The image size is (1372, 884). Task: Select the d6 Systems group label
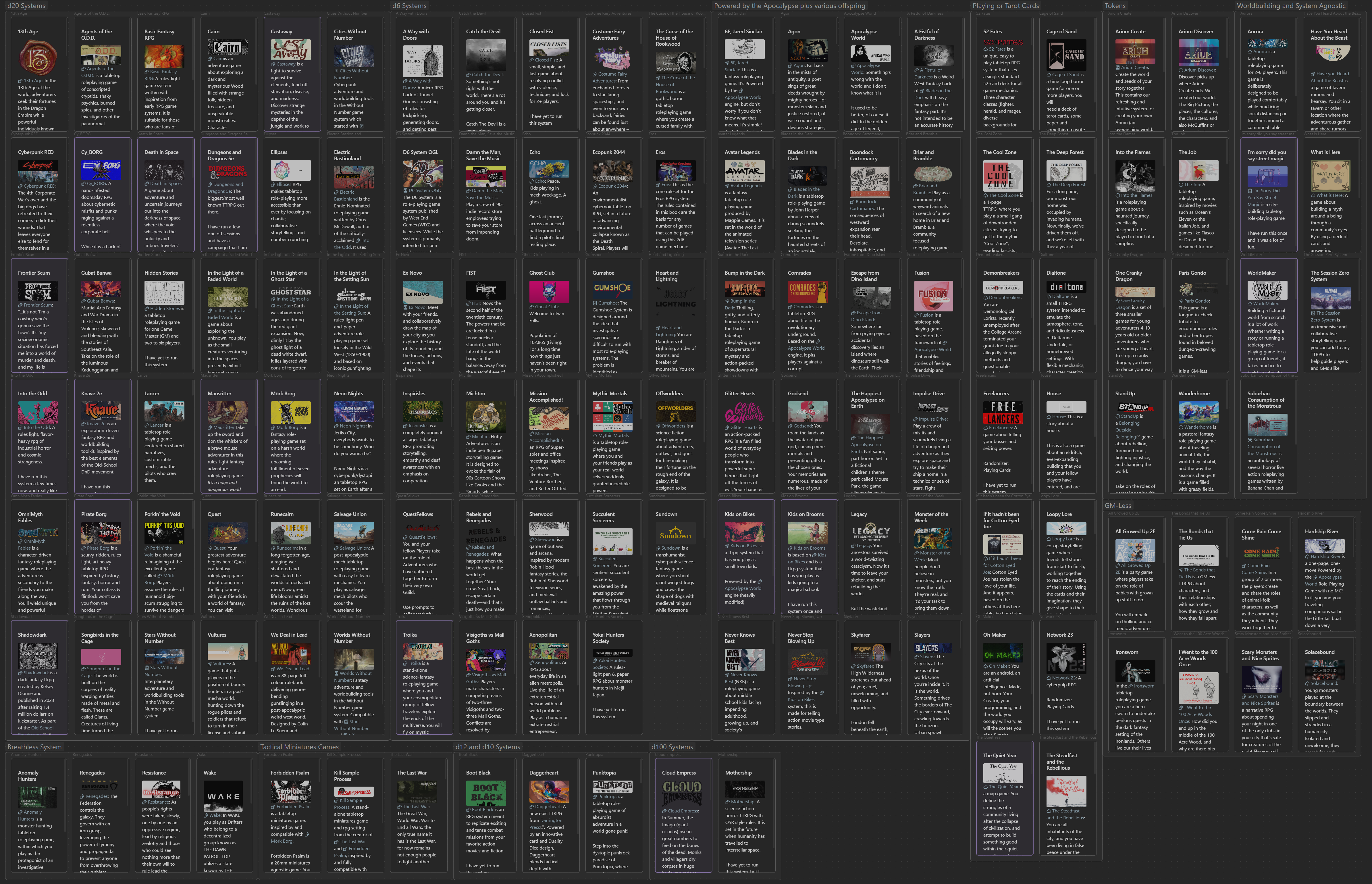tap(409, 6)
